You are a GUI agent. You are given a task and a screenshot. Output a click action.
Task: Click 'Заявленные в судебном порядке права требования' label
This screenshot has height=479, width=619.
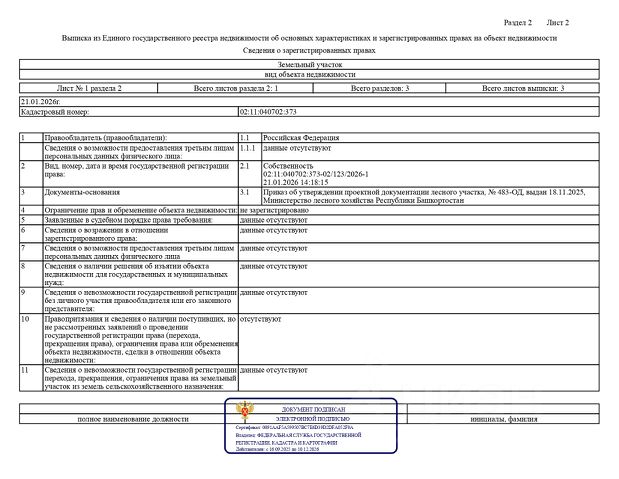coord(128,220)
